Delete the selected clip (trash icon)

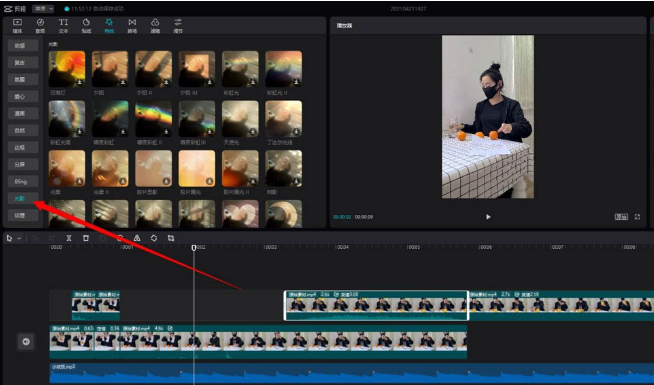click(86, 238)
